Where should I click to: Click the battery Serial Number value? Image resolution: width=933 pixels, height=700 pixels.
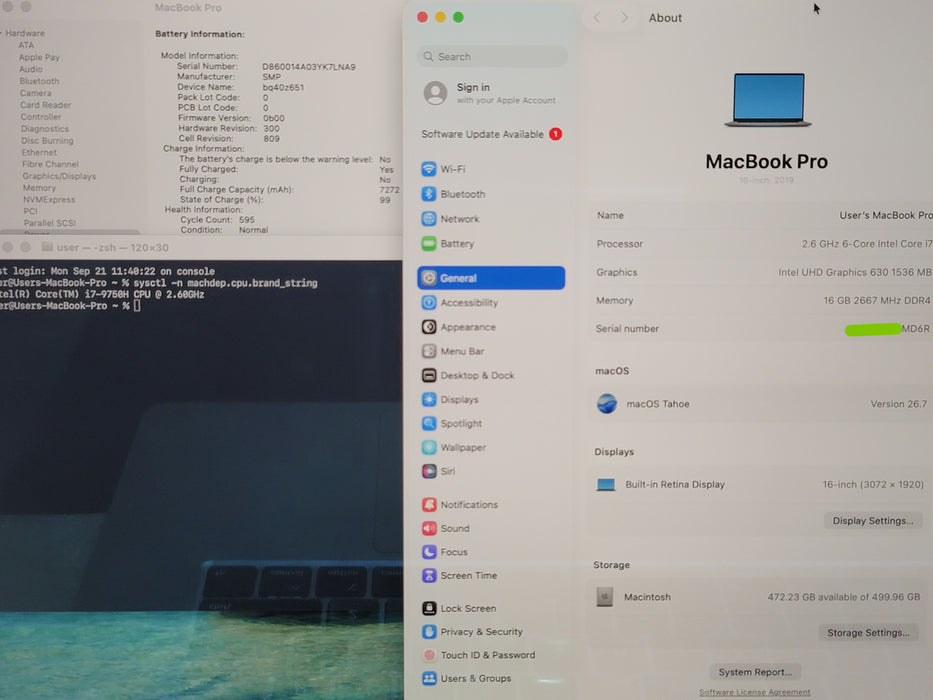pos(309,67)
